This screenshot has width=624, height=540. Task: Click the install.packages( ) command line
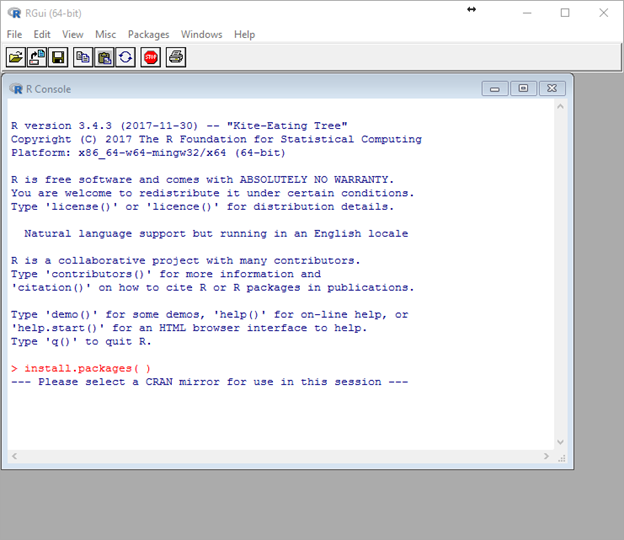click(87, 368)
